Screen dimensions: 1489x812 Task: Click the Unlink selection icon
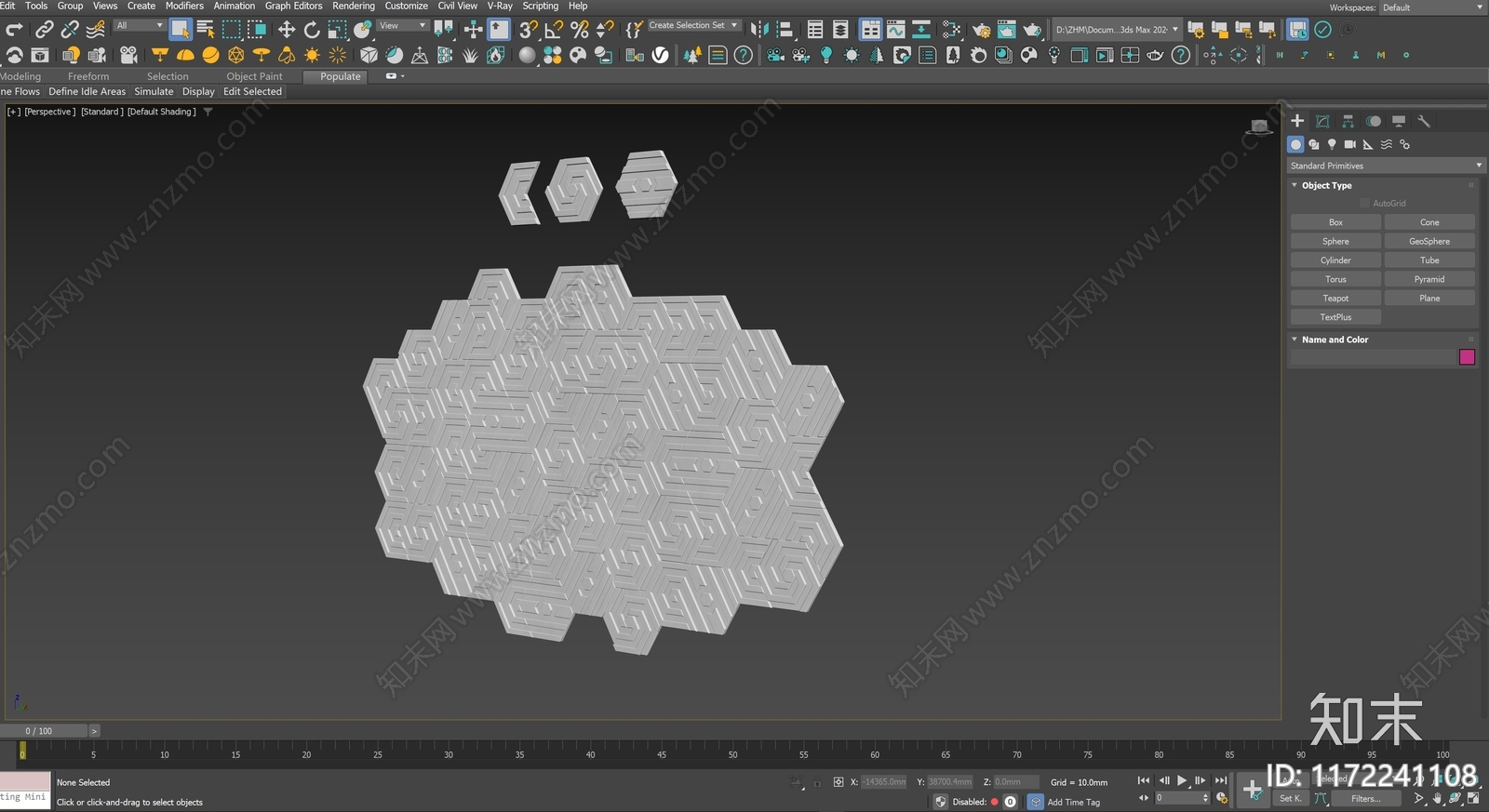click(70, 30)
